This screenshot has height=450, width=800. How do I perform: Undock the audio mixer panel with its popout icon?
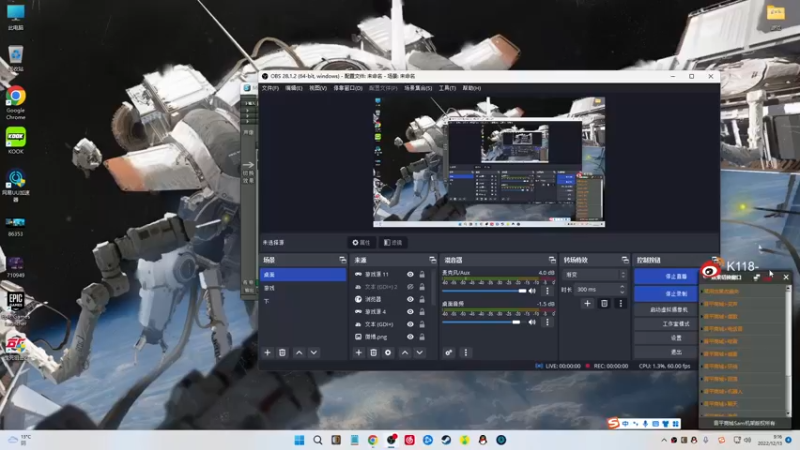click(552, 260)
